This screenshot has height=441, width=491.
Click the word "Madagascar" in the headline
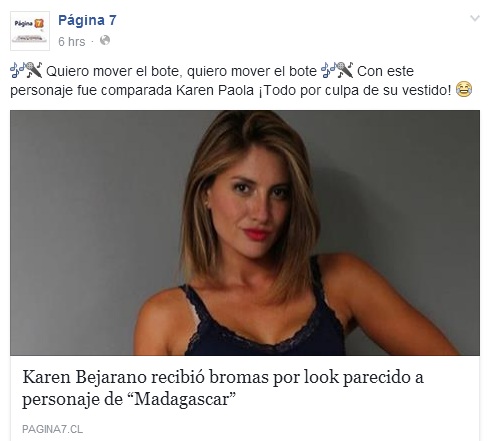point(182,399)
